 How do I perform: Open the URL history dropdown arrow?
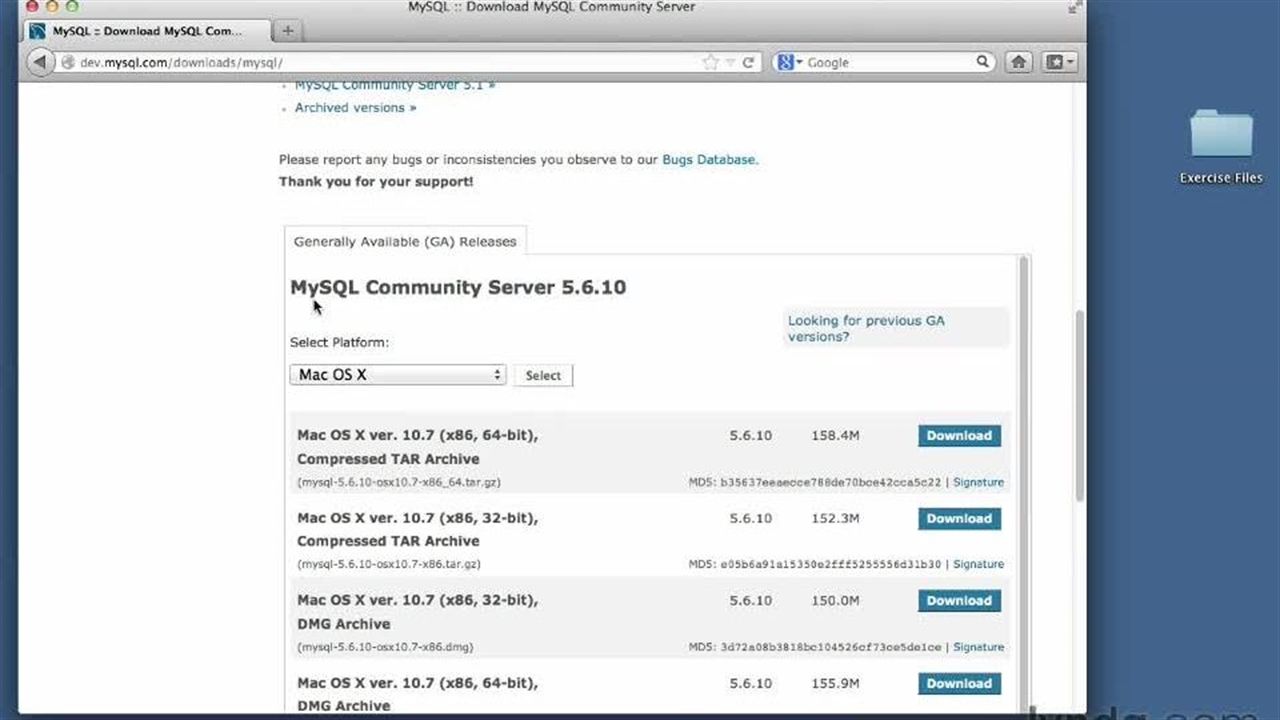(x=730, y=62)
